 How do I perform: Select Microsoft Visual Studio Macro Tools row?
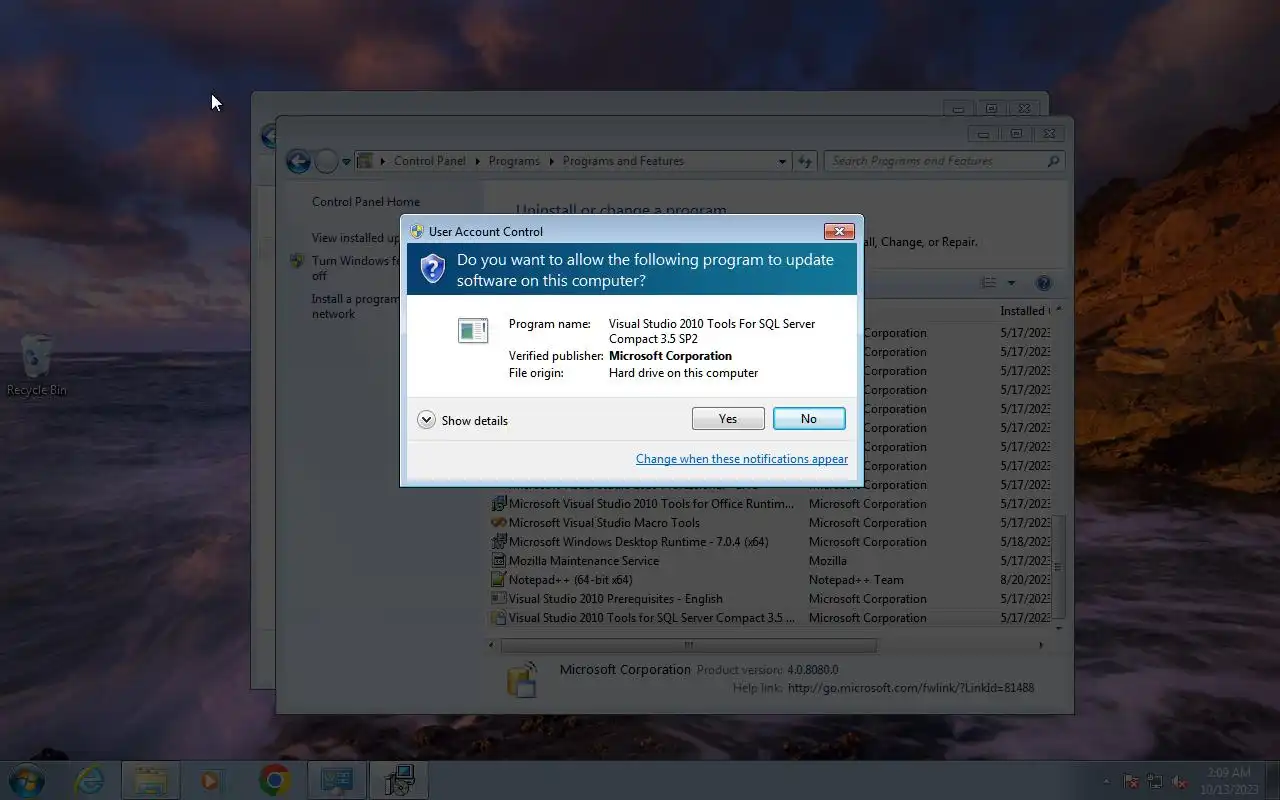770,523
